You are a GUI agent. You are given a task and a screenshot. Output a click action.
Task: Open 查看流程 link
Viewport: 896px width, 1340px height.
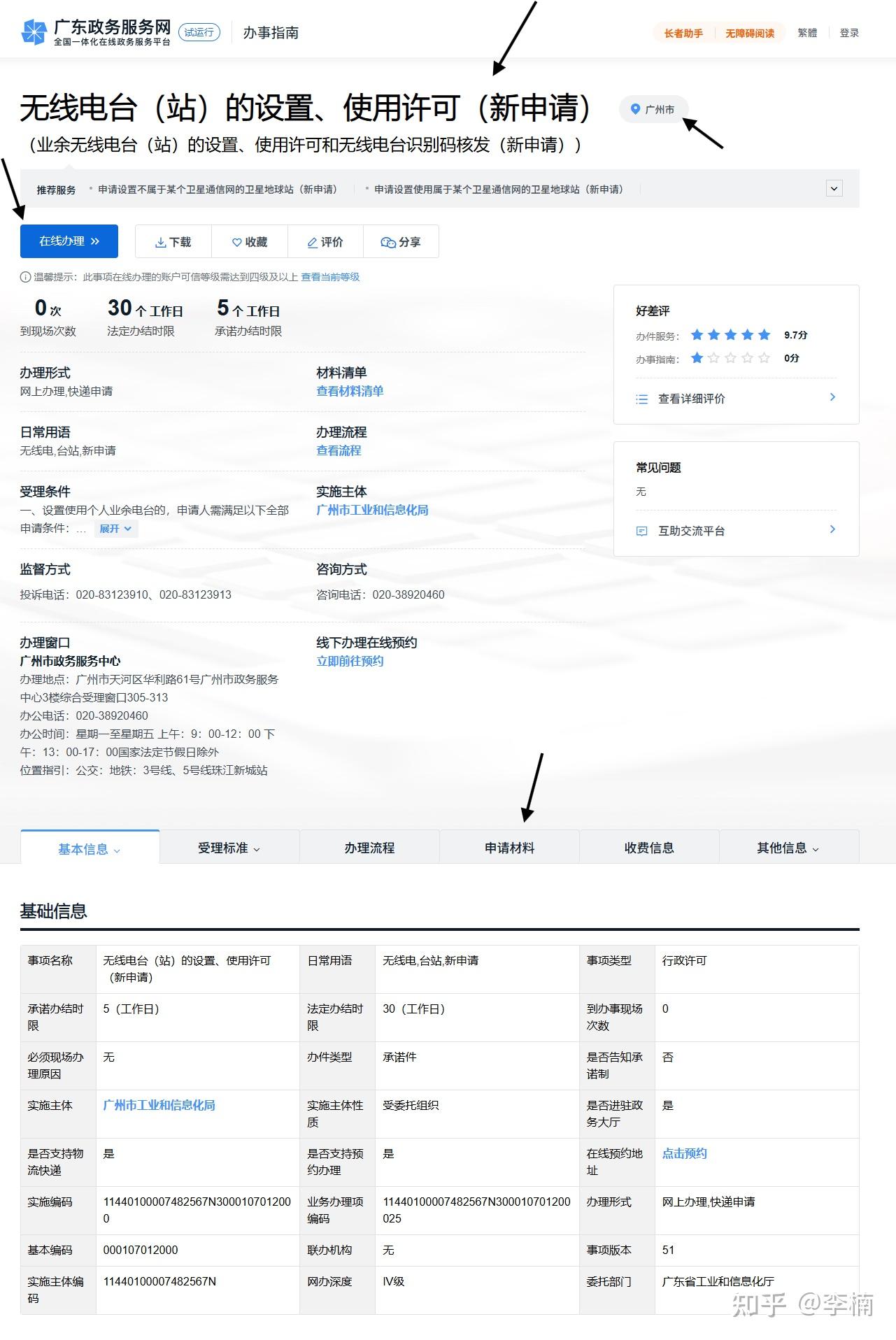339,450
